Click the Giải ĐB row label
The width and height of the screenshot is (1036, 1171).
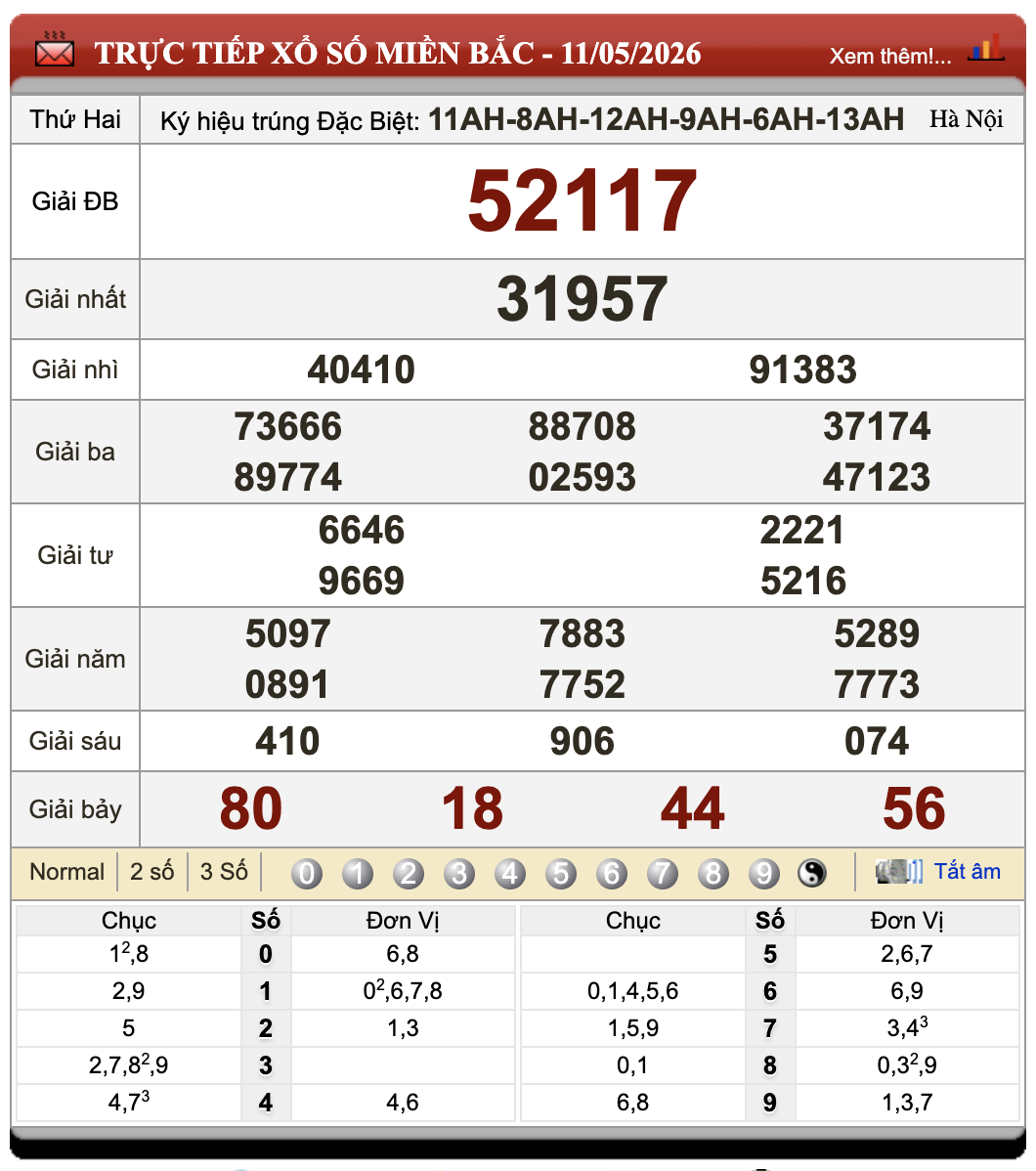click(x=74, y=201)
